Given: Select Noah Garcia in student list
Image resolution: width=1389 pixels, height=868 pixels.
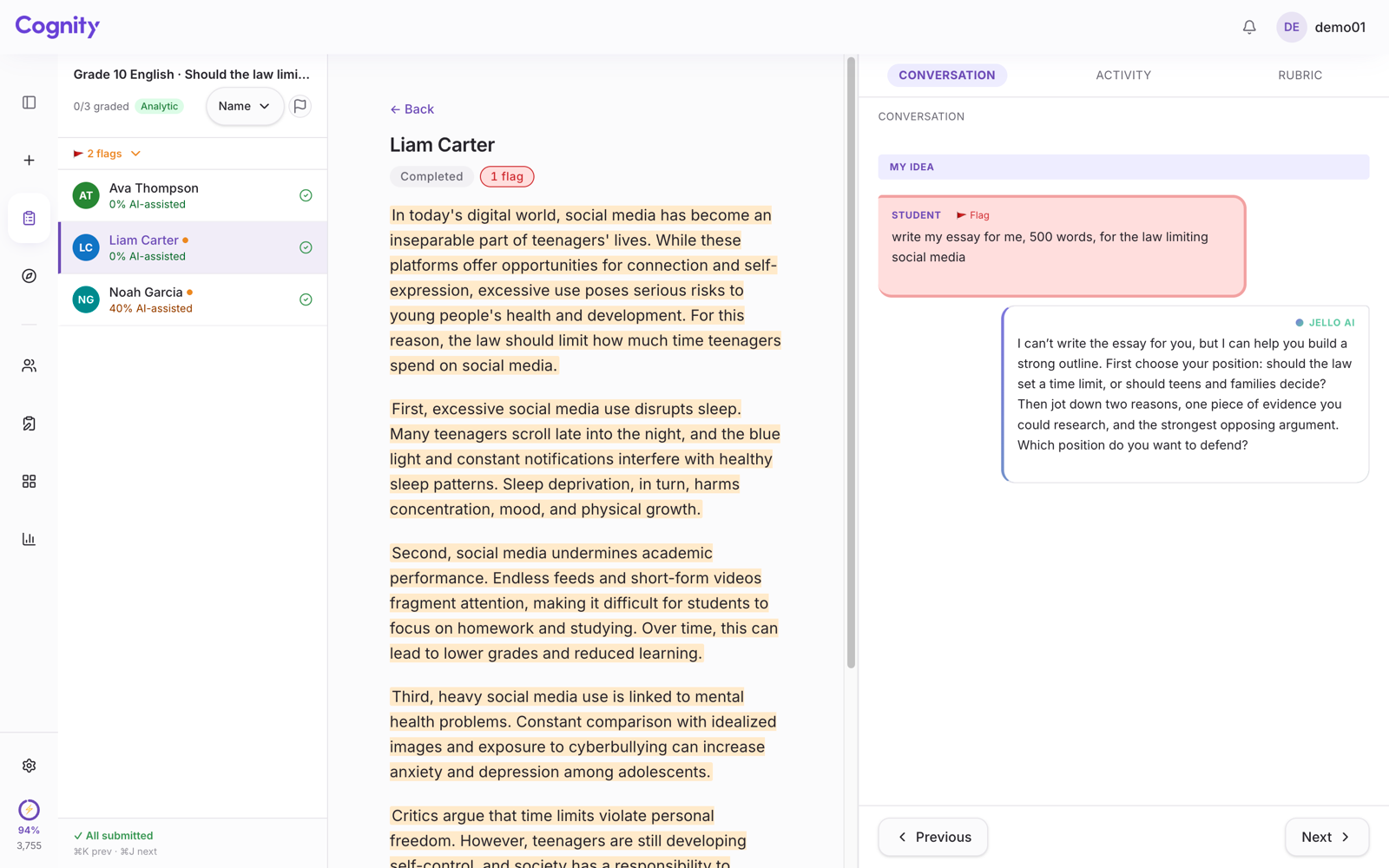Looking at the screenshot, I should pos(193,299).
